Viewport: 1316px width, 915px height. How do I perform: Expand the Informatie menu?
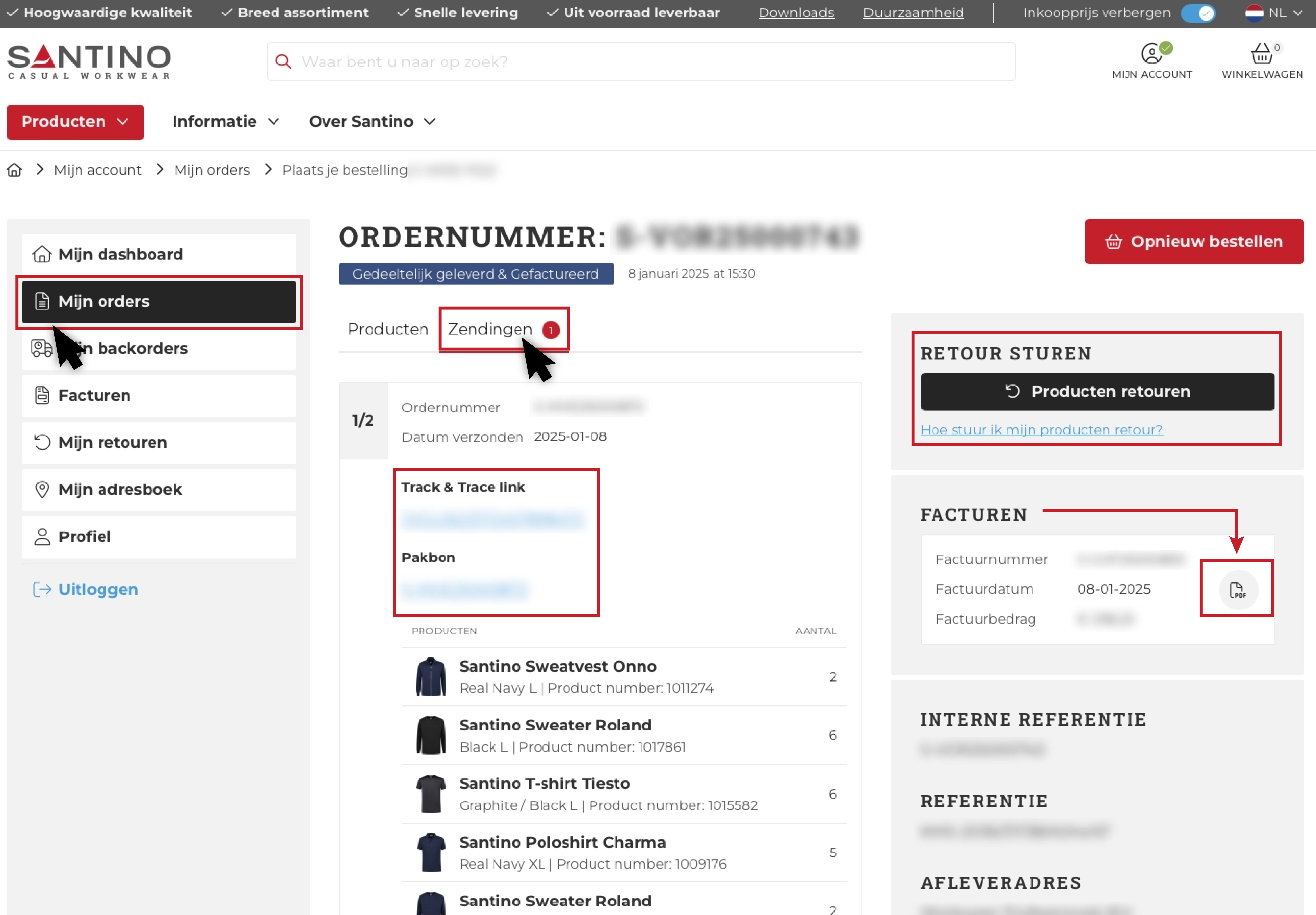[226, 122]
